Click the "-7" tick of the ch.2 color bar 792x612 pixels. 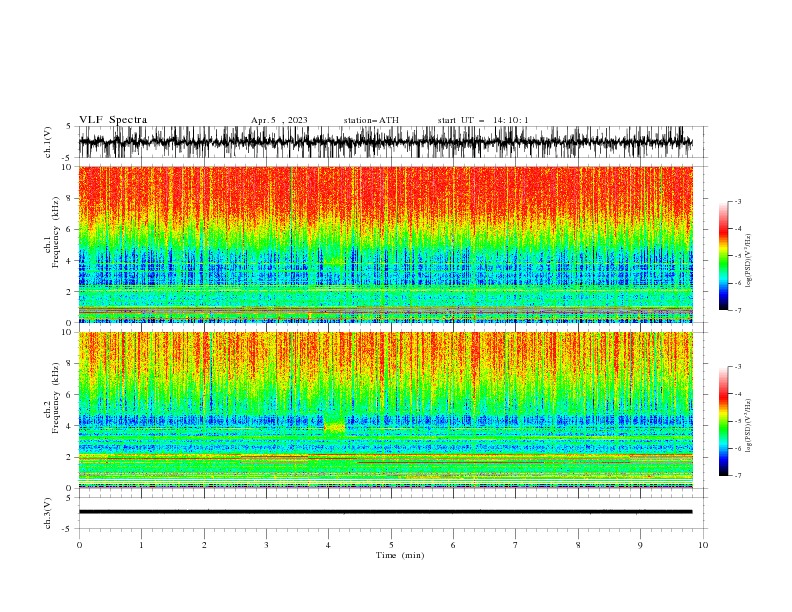pyautogui.click(x=737, y=475)
